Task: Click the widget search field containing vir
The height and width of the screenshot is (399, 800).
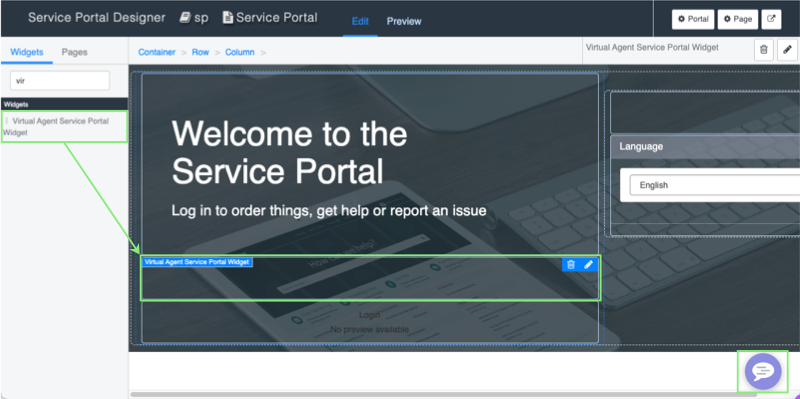Action: (x=60, y=81)
